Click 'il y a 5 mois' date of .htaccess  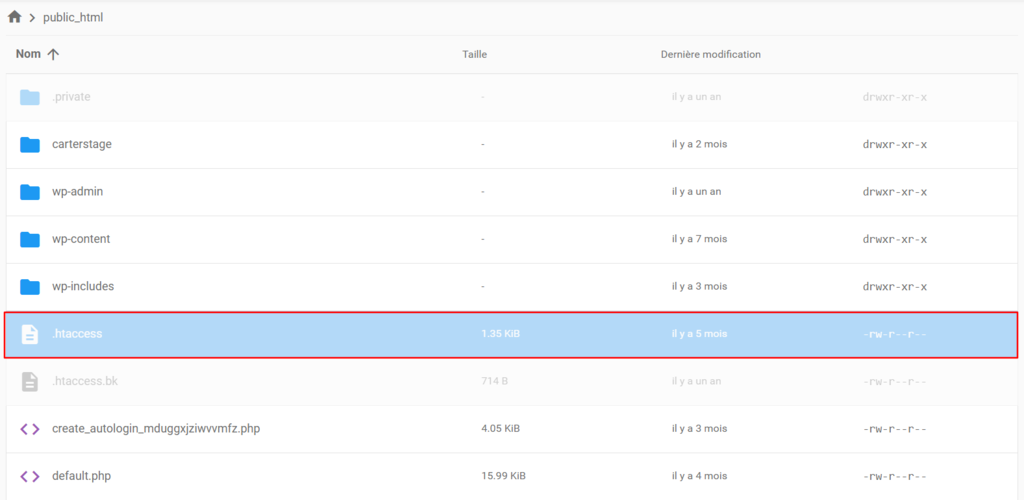coord(699,334)
